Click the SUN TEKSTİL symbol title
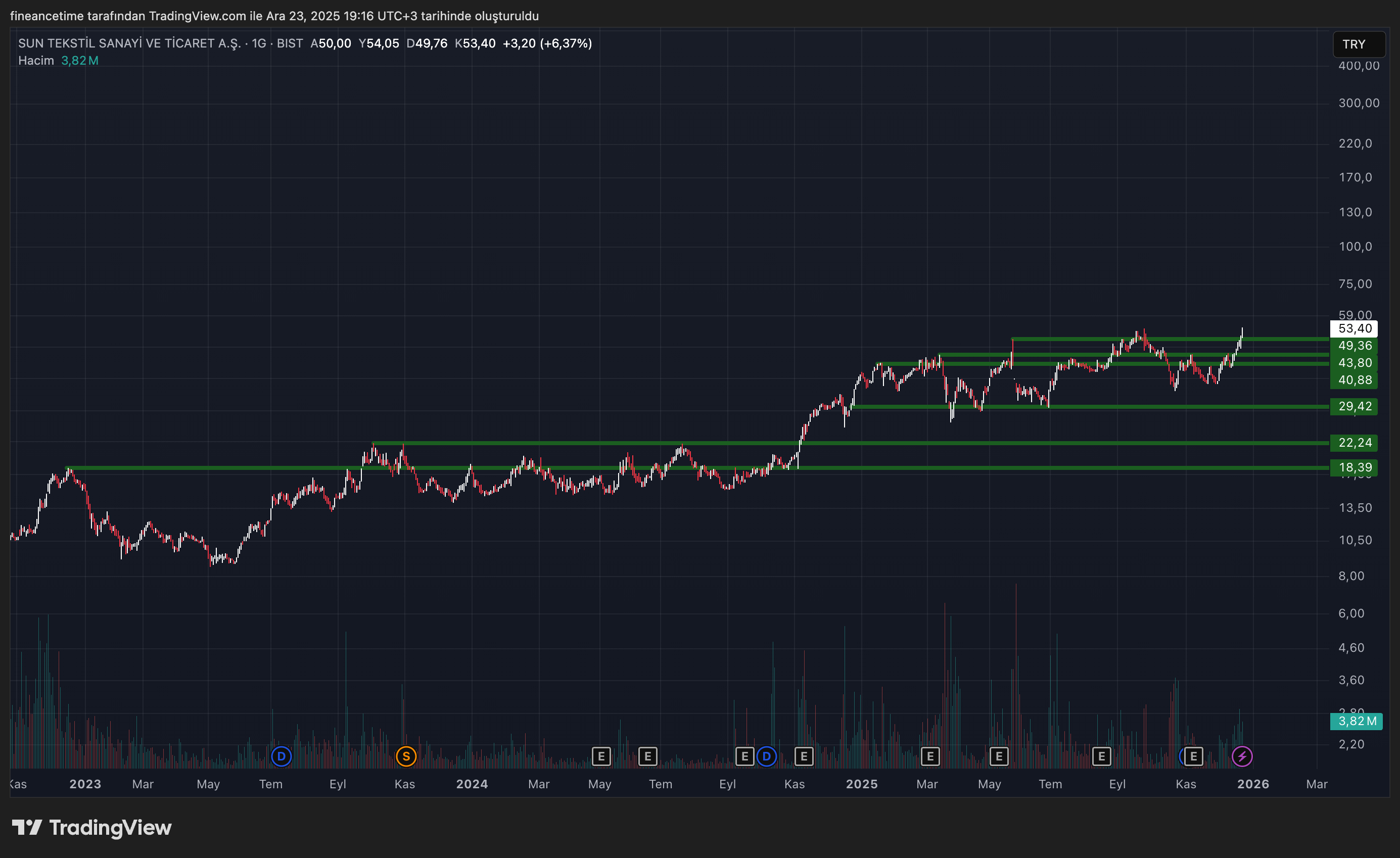Image resolution: width=1400 pixels, height=858 pixels. coord(129,43)
